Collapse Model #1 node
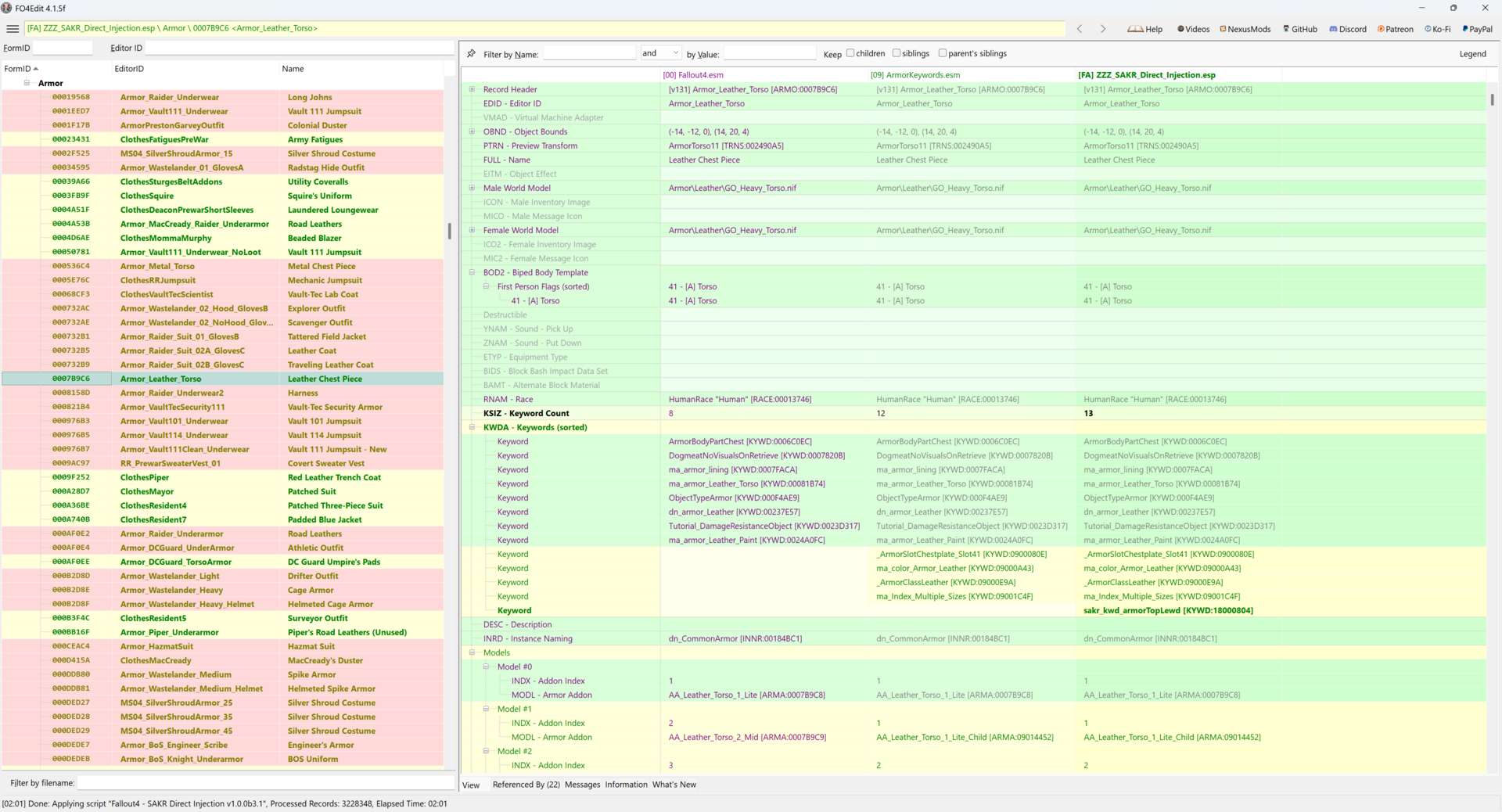 (x=486, y=709)
